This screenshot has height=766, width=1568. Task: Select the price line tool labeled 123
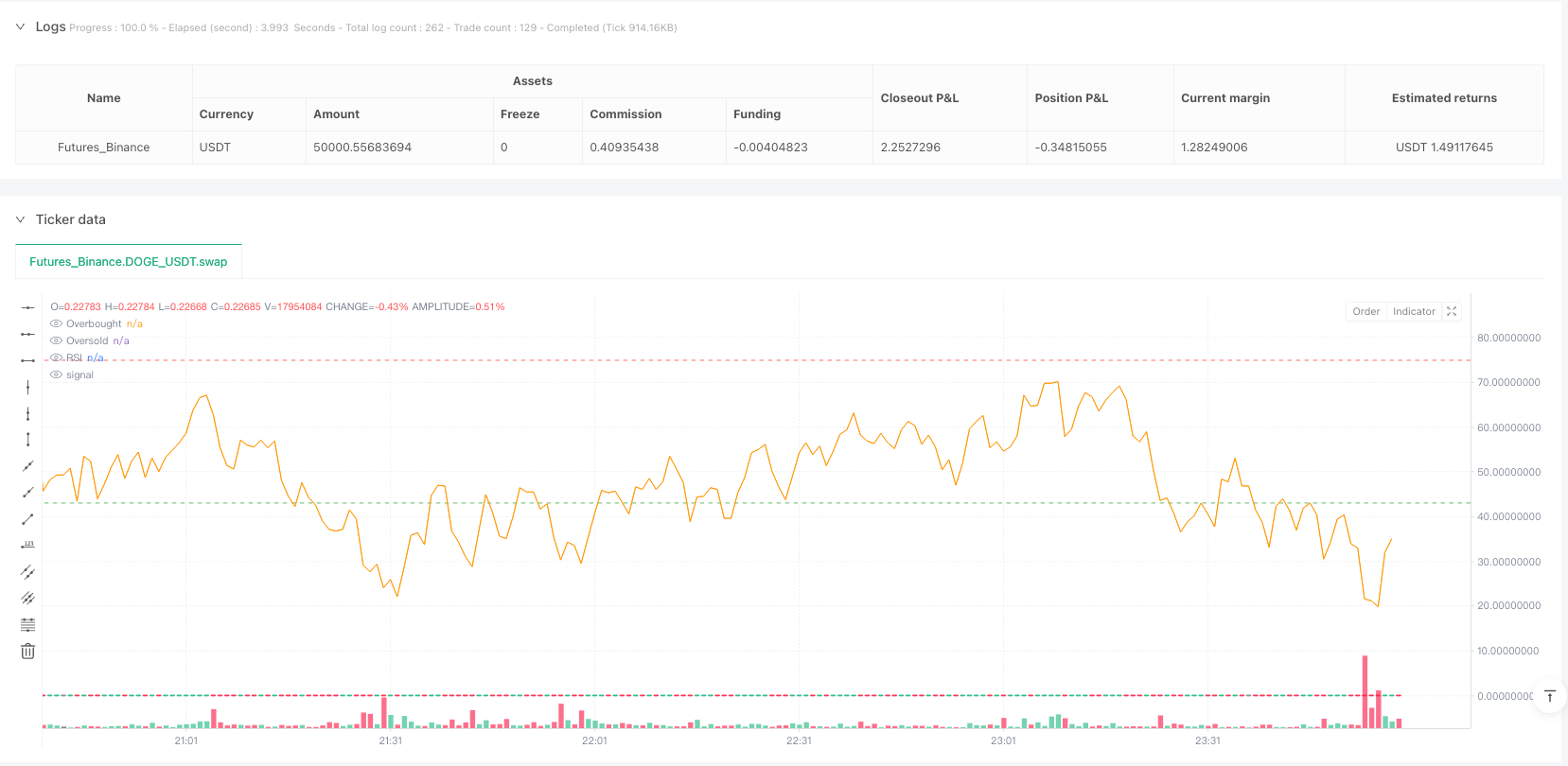coord(27,545)
